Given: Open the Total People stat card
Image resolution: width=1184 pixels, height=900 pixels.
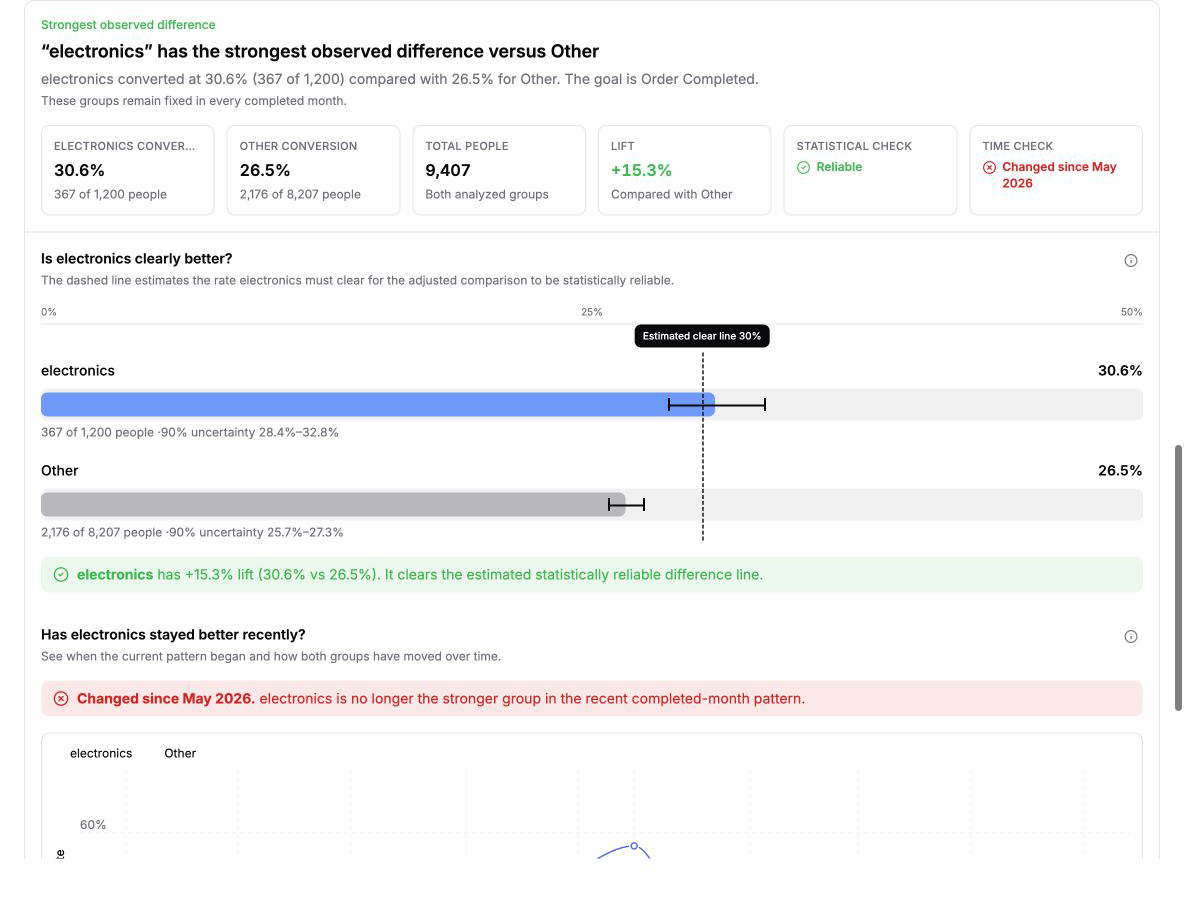Looking at the screenshot, I should pos(499,171).
